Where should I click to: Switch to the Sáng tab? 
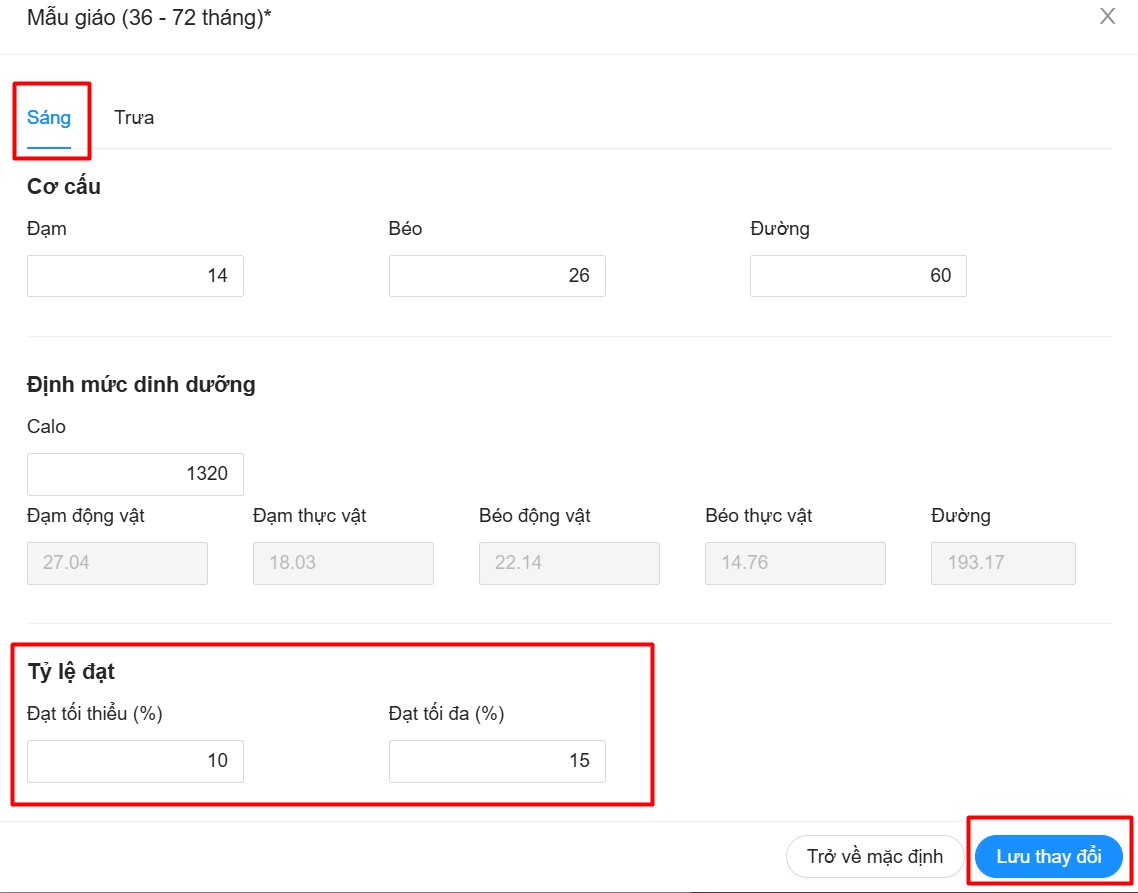49,118
